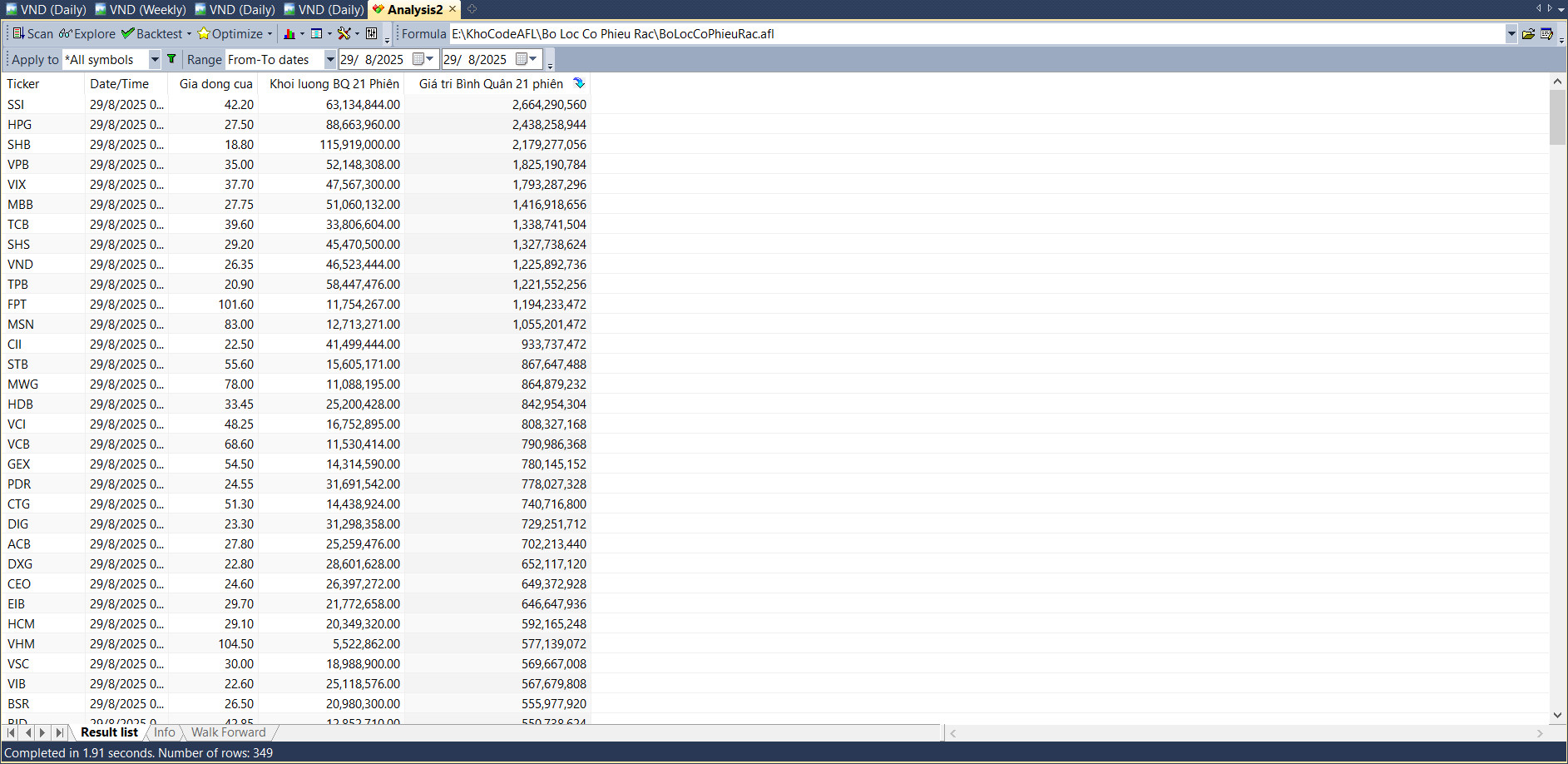The height and width of the screenshot is (764, 1568).
Task: Click the view layout icon in toolbar
Action: [317, 34]
